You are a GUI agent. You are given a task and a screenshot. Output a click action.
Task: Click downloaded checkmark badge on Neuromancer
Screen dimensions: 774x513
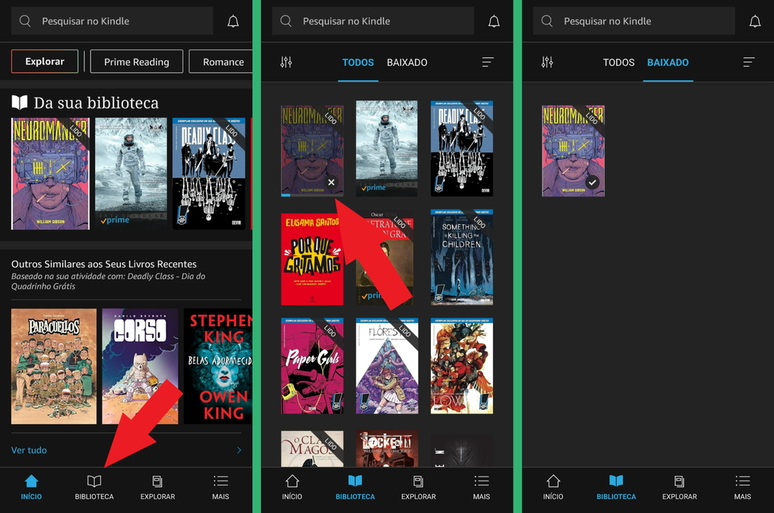click(x=592, y=182)
